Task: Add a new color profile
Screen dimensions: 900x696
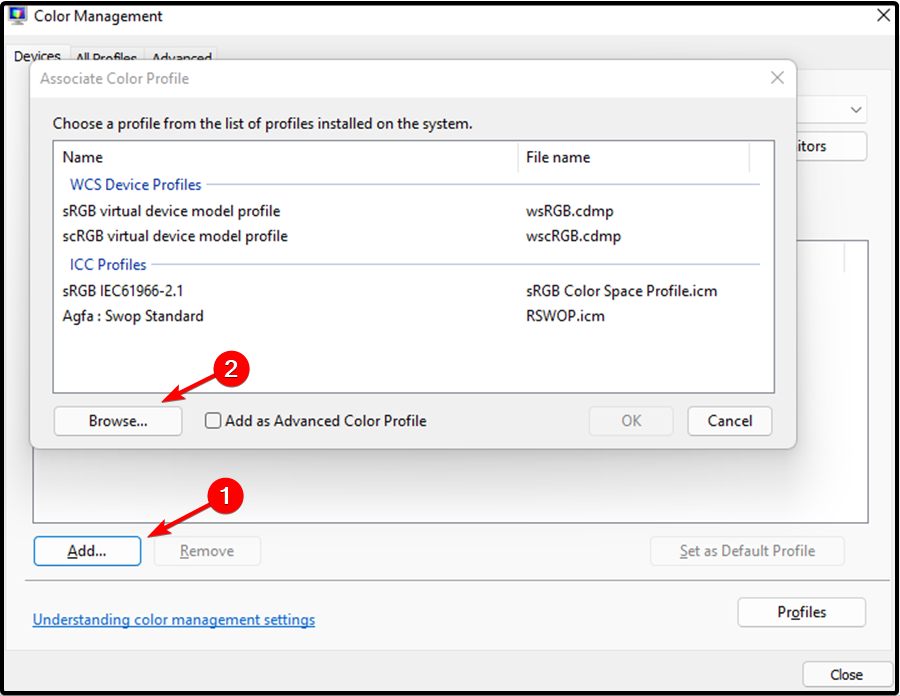Action: pos(87,551)
